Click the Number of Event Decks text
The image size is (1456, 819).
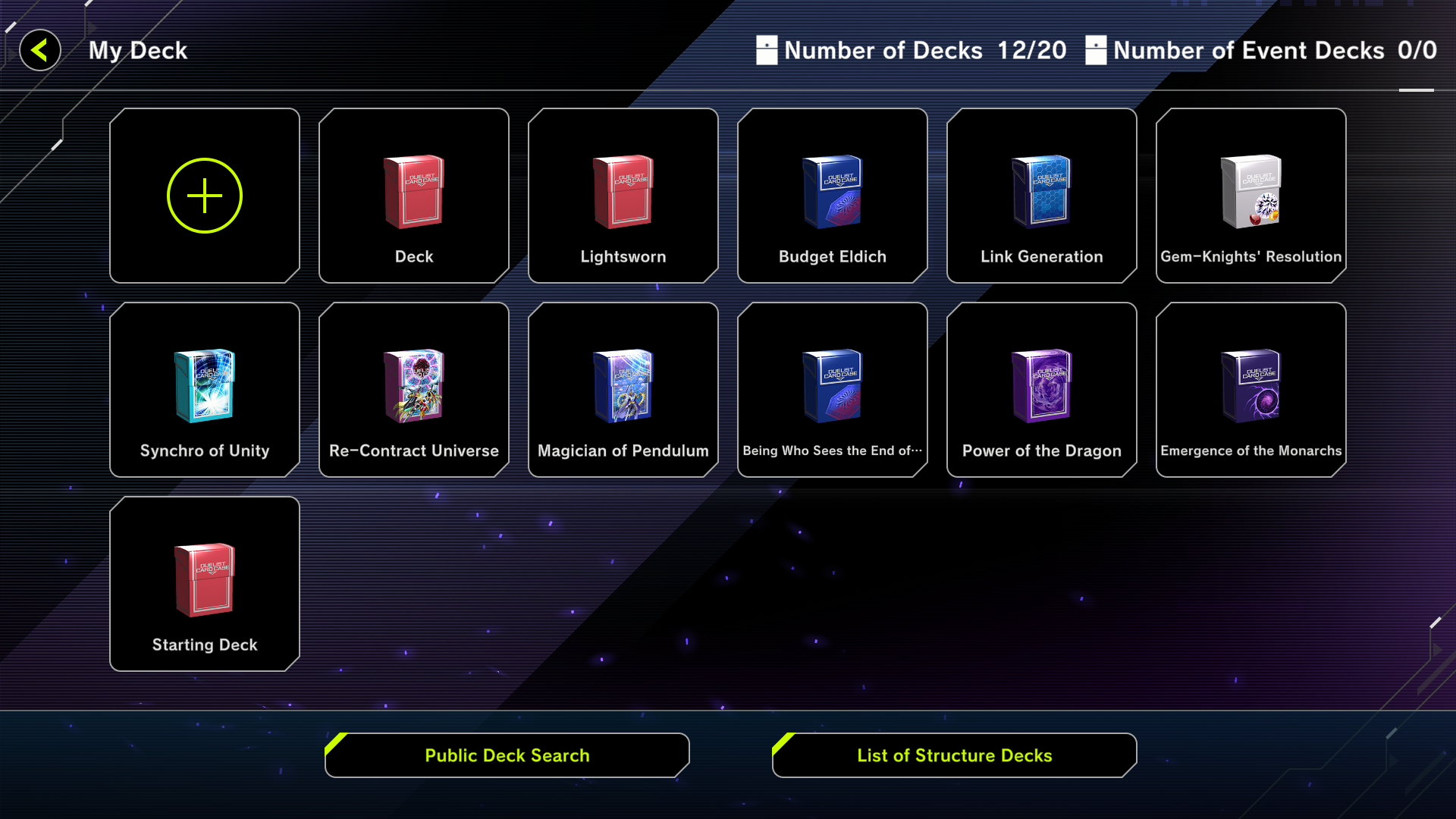point(1249,51)
